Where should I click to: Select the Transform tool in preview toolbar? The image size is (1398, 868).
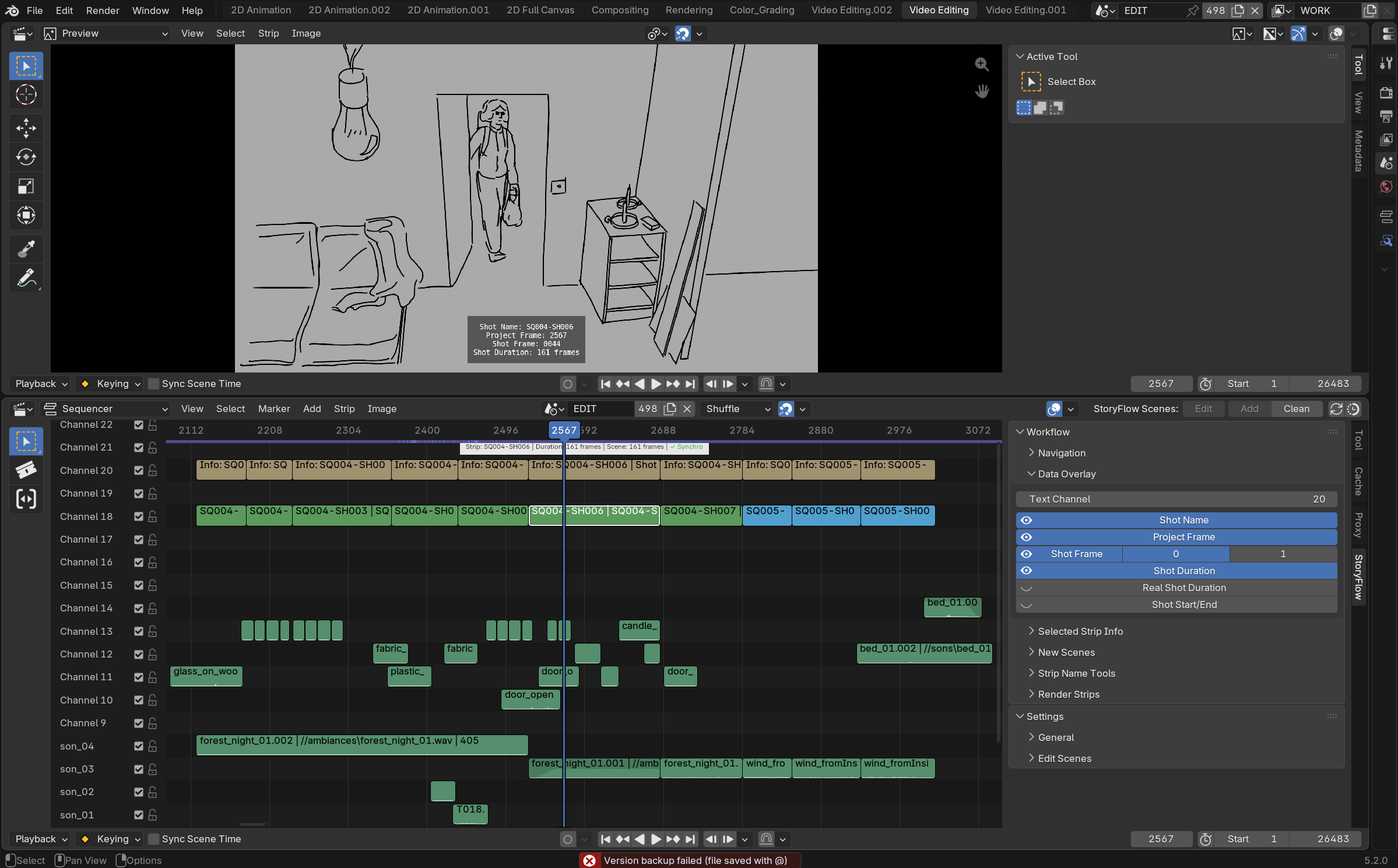[26, 215]
